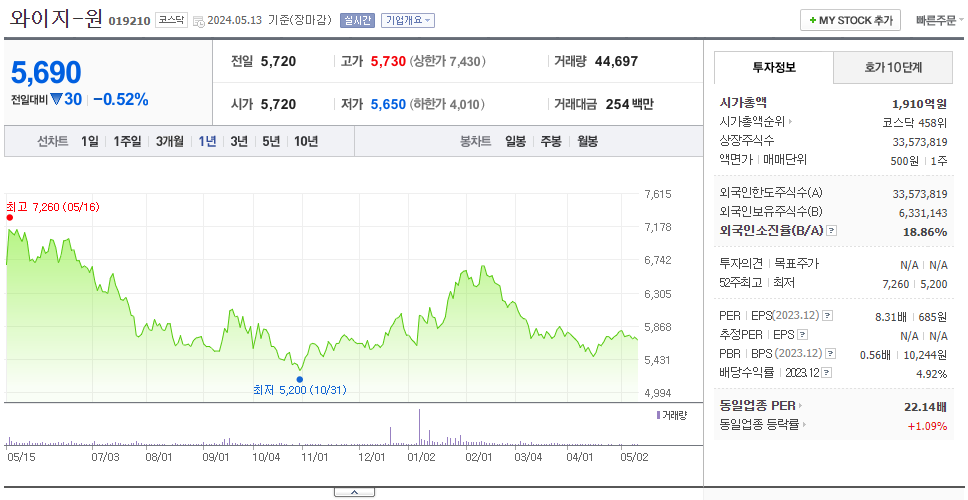Click the MY STOCK 추가 button

pos(851,20)
